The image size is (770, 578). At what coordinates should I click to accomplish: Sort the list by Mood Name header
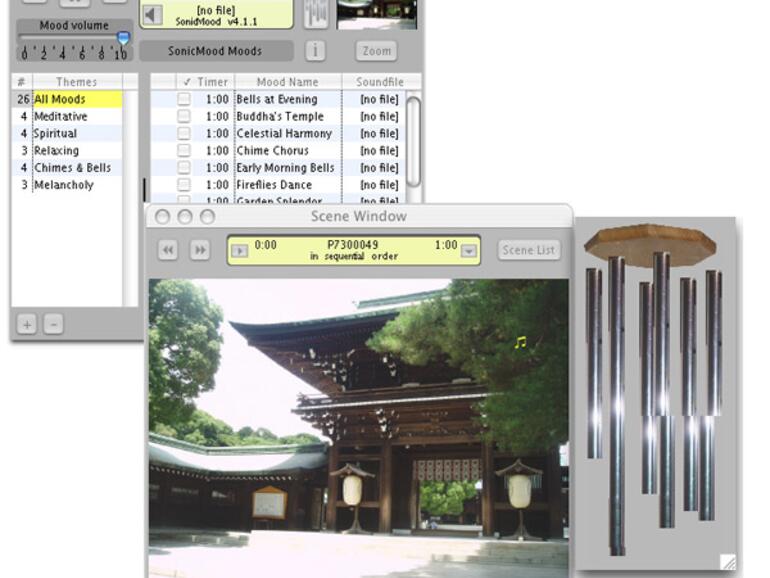click(287, 82)
